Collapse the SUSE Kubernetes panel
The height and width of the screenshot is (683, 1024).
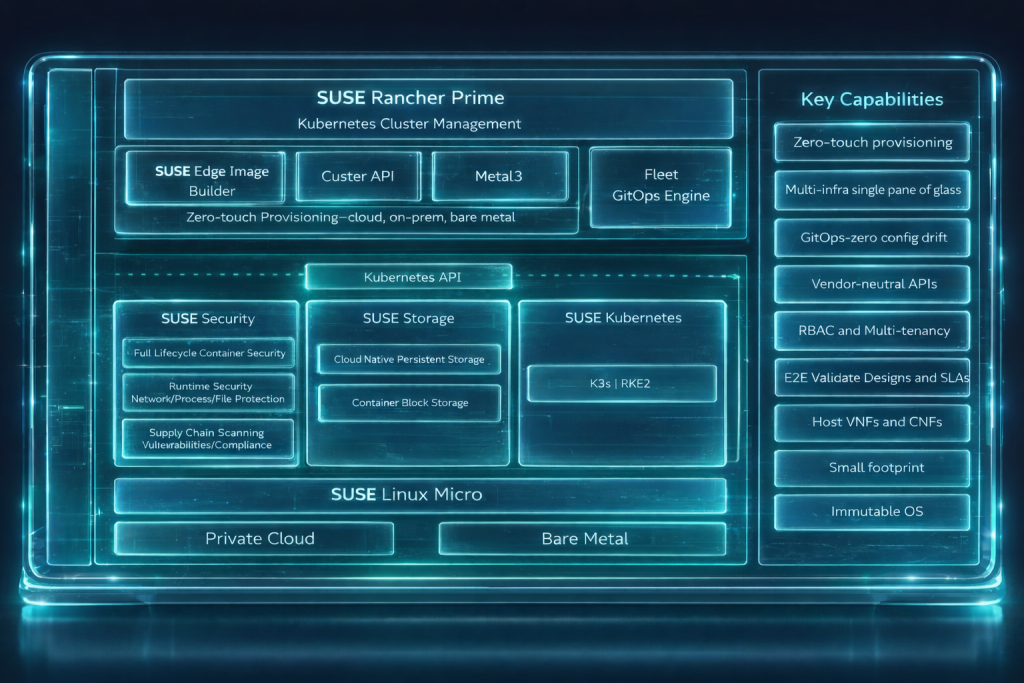pos(620,317)
